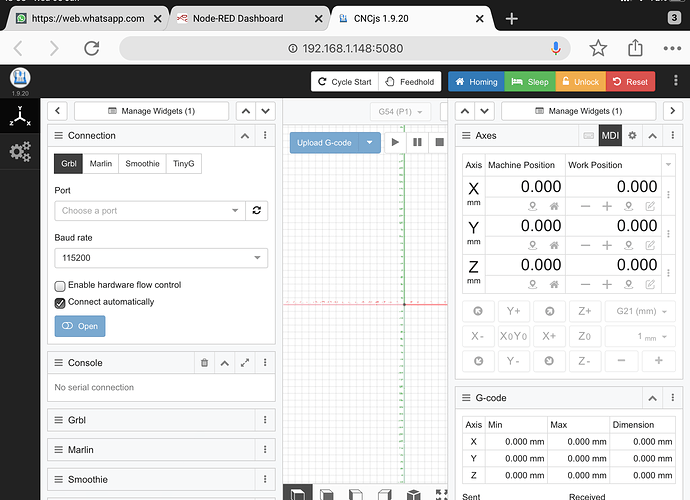
Task: Collapse the Console widget
Action: [224, 363]
